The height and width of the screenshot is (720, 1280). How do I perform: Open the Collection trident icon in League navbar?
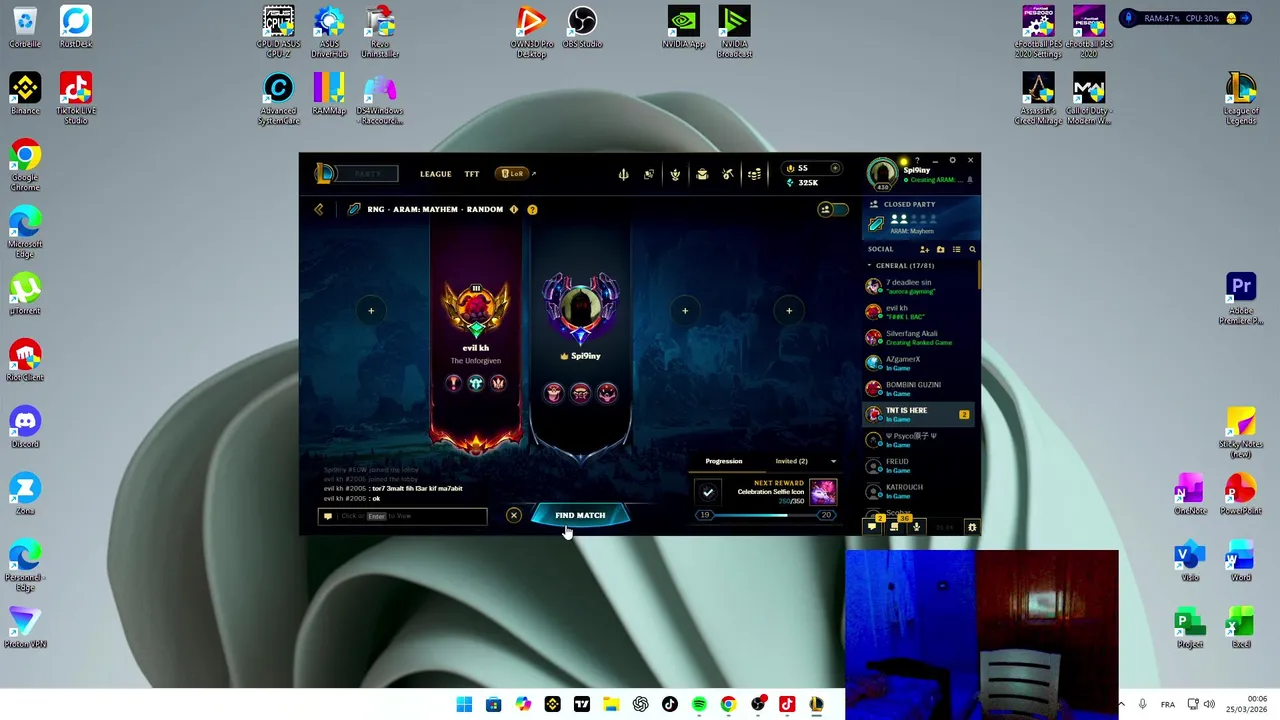point(623,174)
